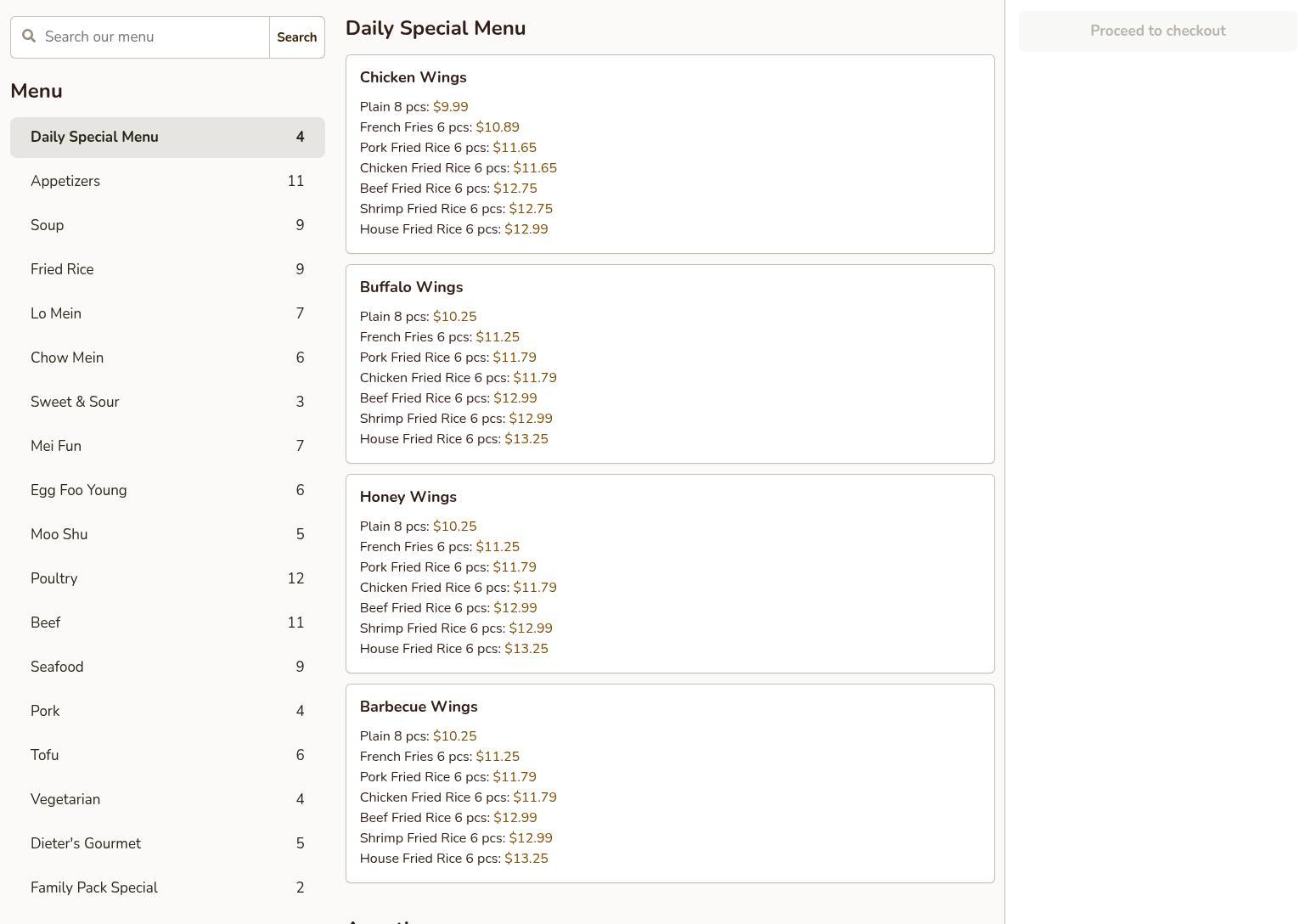Go to the Soup category
The height and width of the screenshot is (924, 1311).
coord(167,226)
